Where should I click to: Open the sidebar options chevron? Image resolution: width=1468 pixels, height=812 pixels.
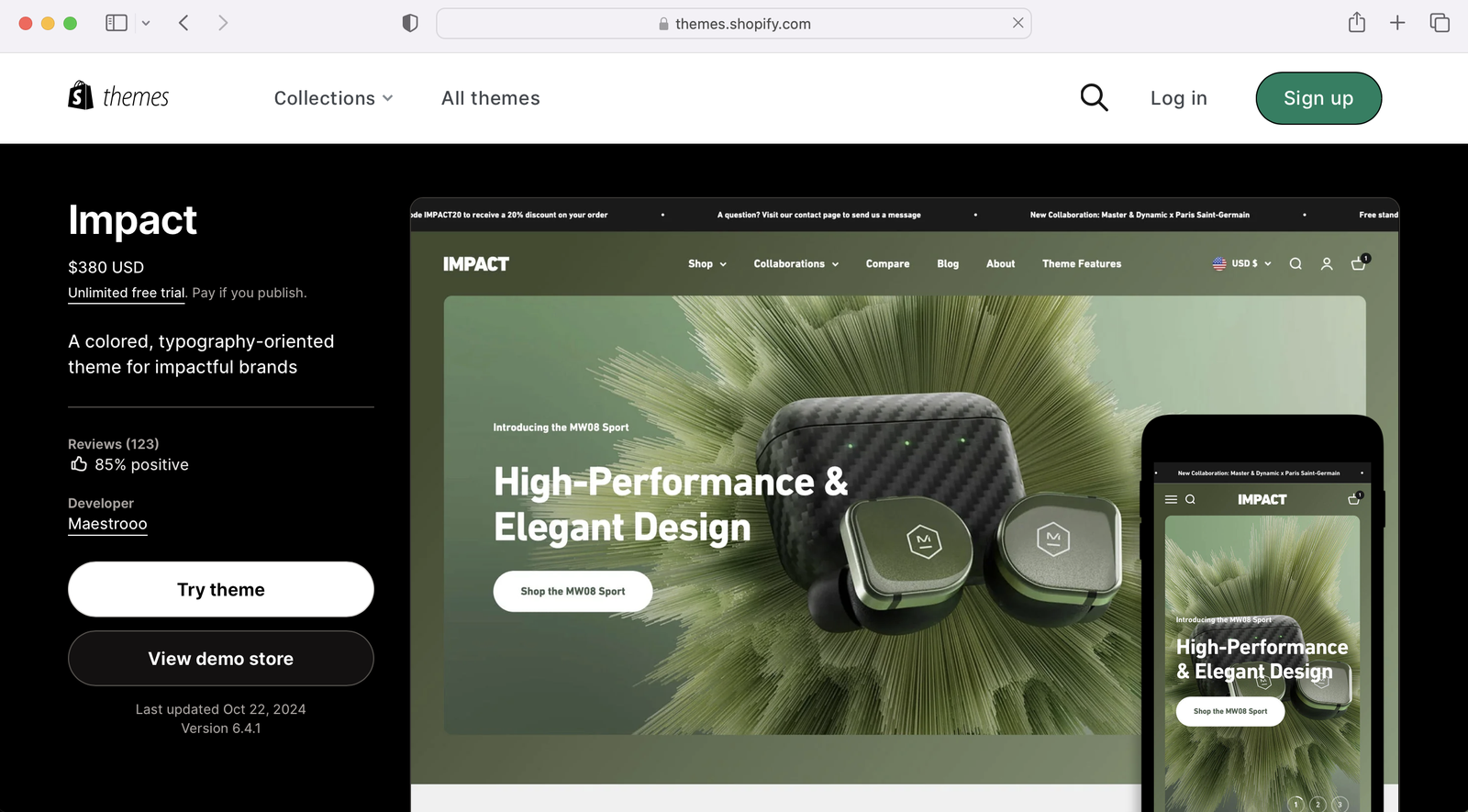point(146,23)
